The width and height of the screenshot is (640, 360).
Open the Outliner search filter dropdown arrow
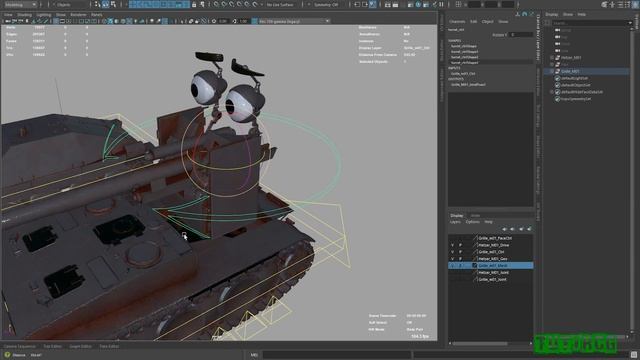[x=630, y=23]
